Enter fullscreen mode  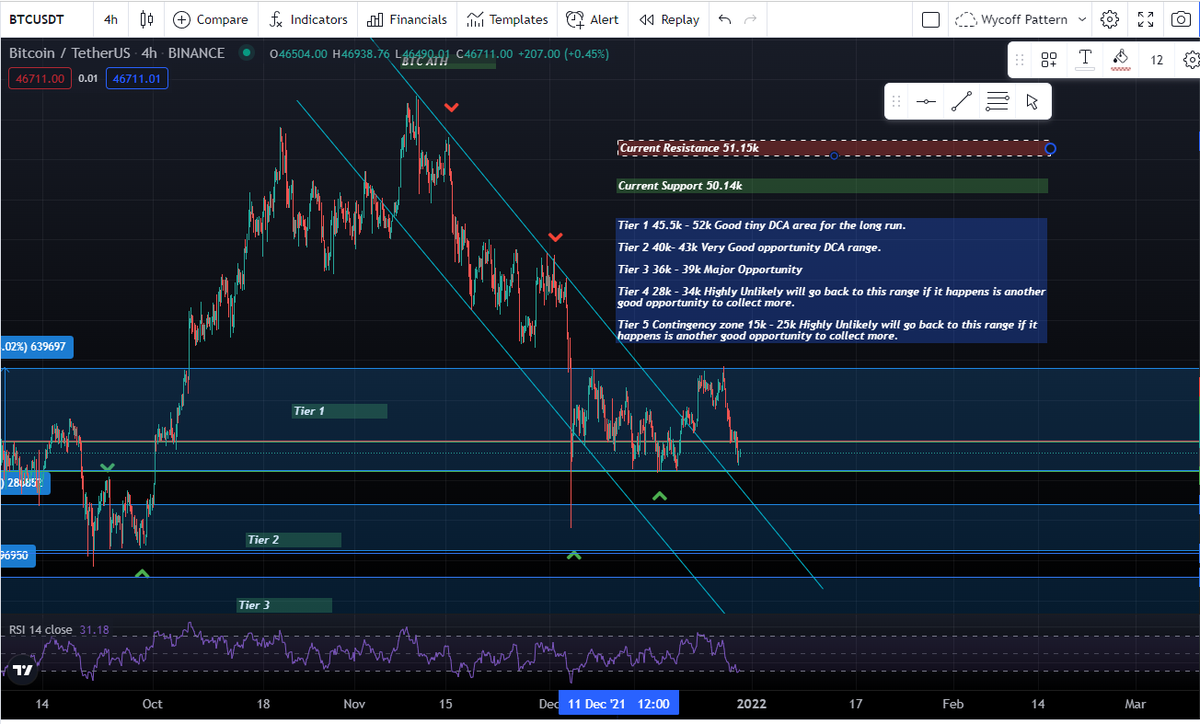click(1146, 19)
